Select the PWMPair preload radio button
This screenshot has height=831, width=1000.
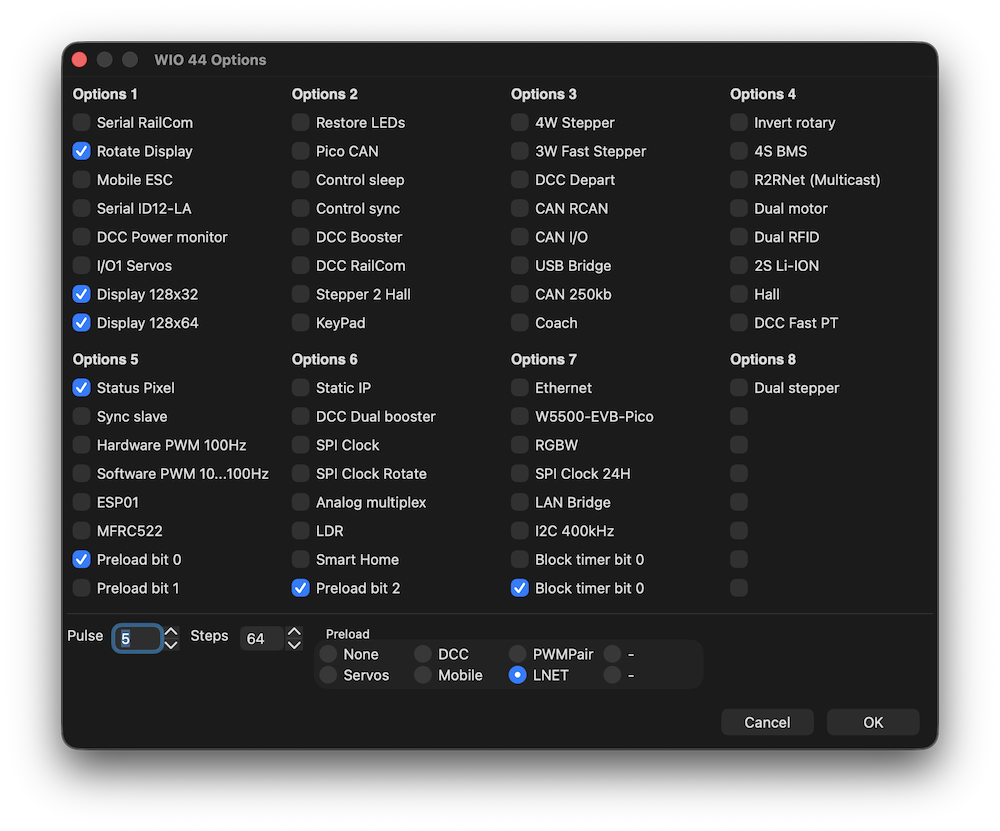point(518,655)
